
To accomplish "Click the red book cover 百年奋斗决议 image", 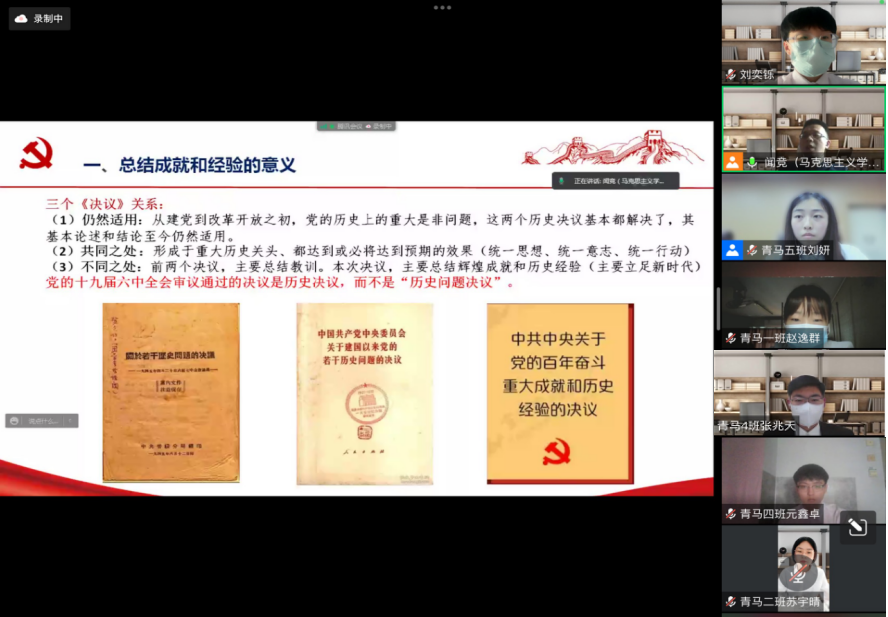I will tap(560, 393).
